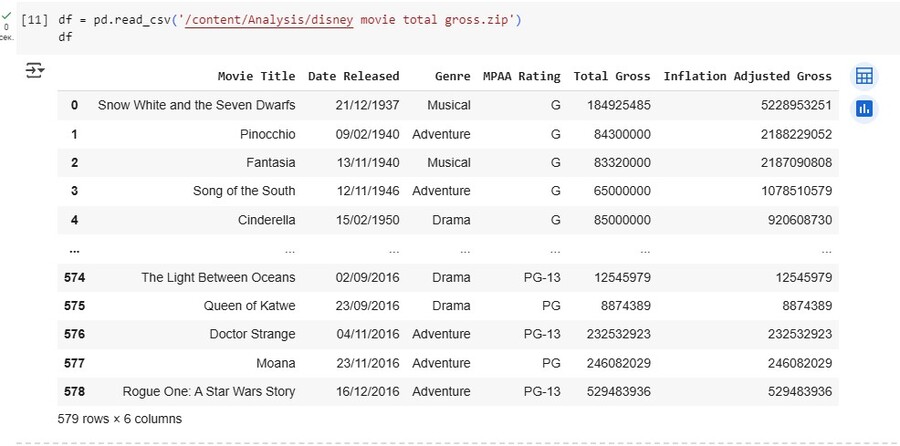This screenshot has height=446, width=900.
Task: Open the suggested charts icon
Action: click(x=864, y=108)
